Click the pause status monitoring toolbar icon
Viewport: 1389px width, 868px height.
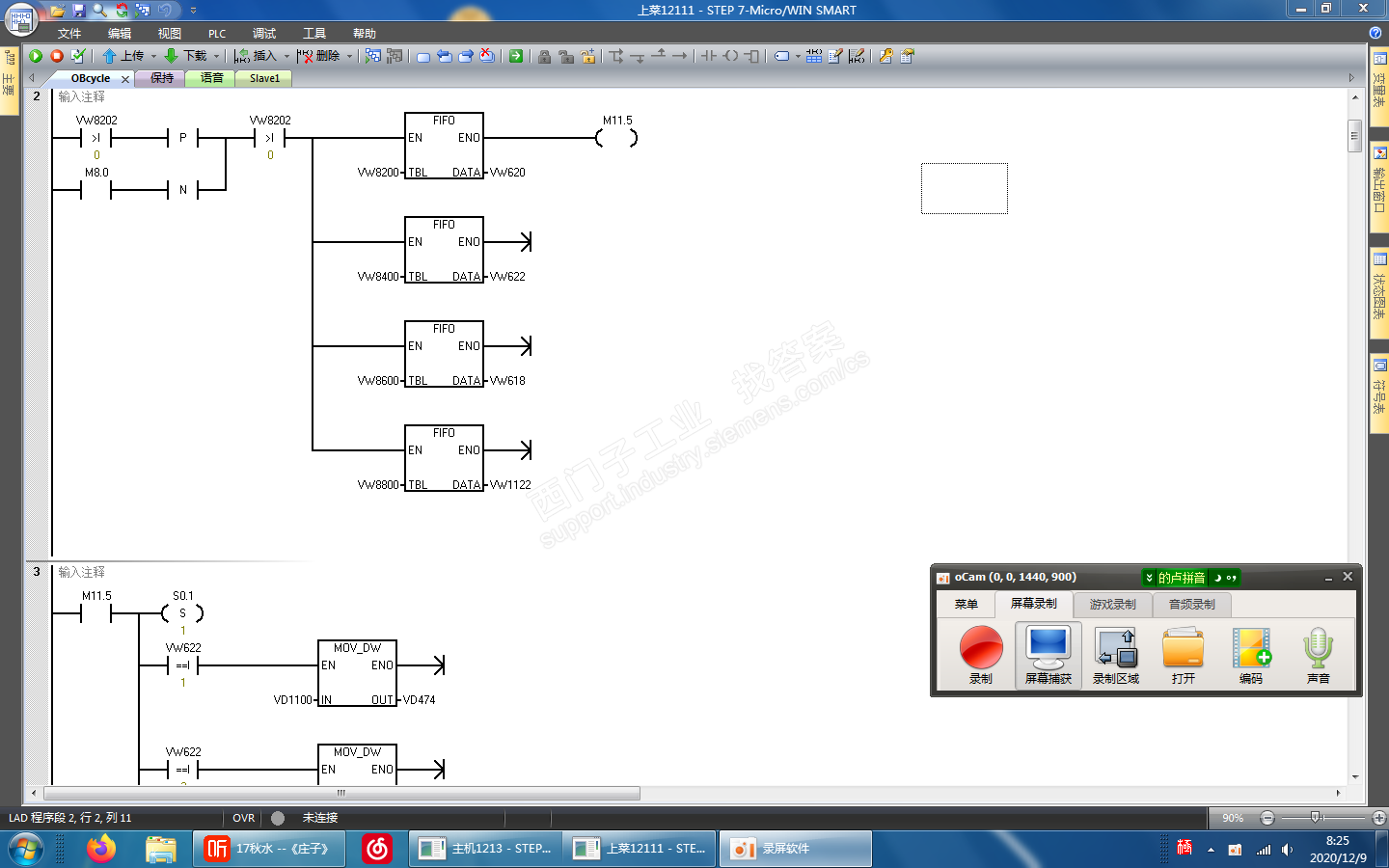click(x=395, y=56)
